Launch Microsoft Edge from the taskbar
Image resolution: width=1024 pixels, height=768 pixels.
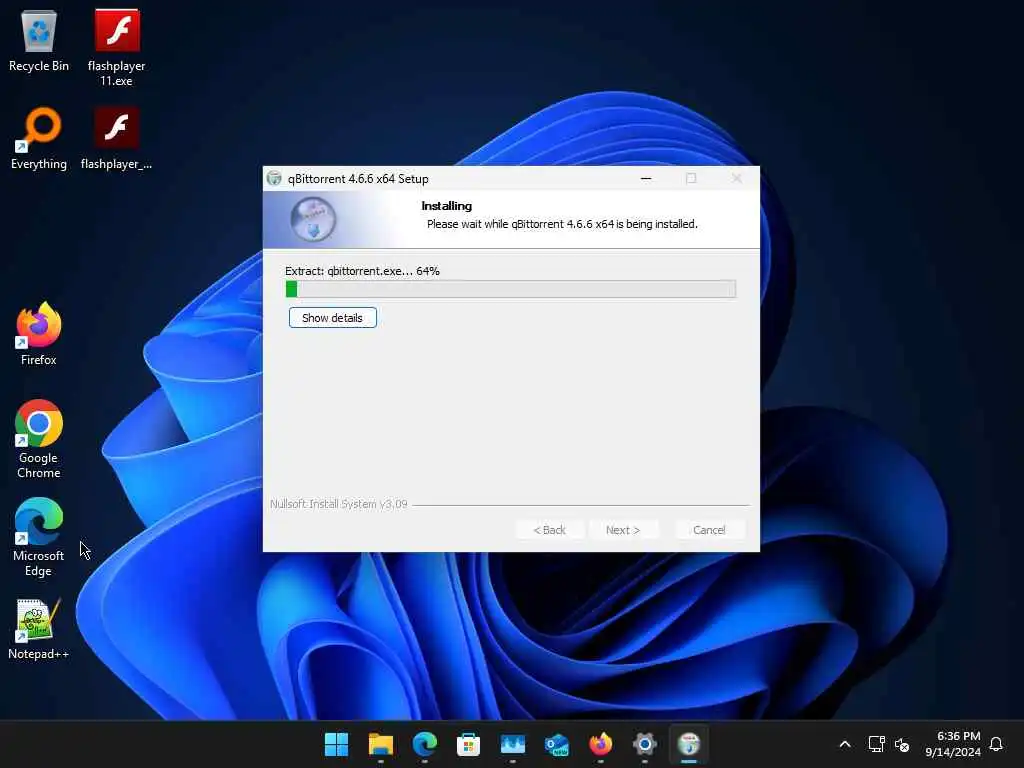[424, 744]
